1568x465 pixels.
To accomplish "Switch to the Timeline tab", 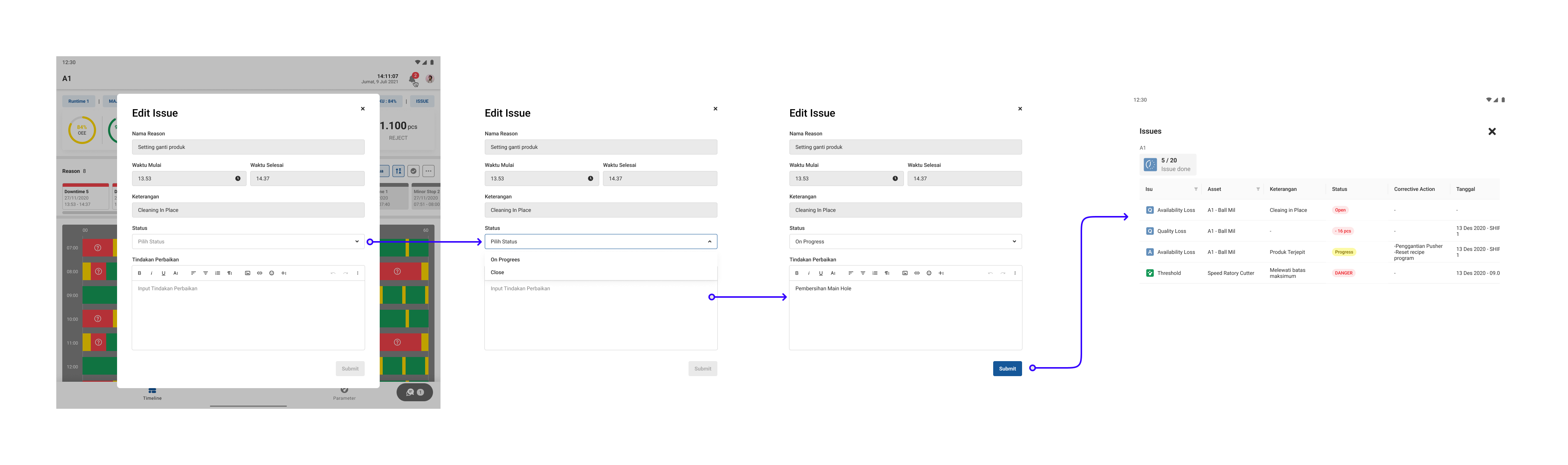I will (x=152, y=394).
